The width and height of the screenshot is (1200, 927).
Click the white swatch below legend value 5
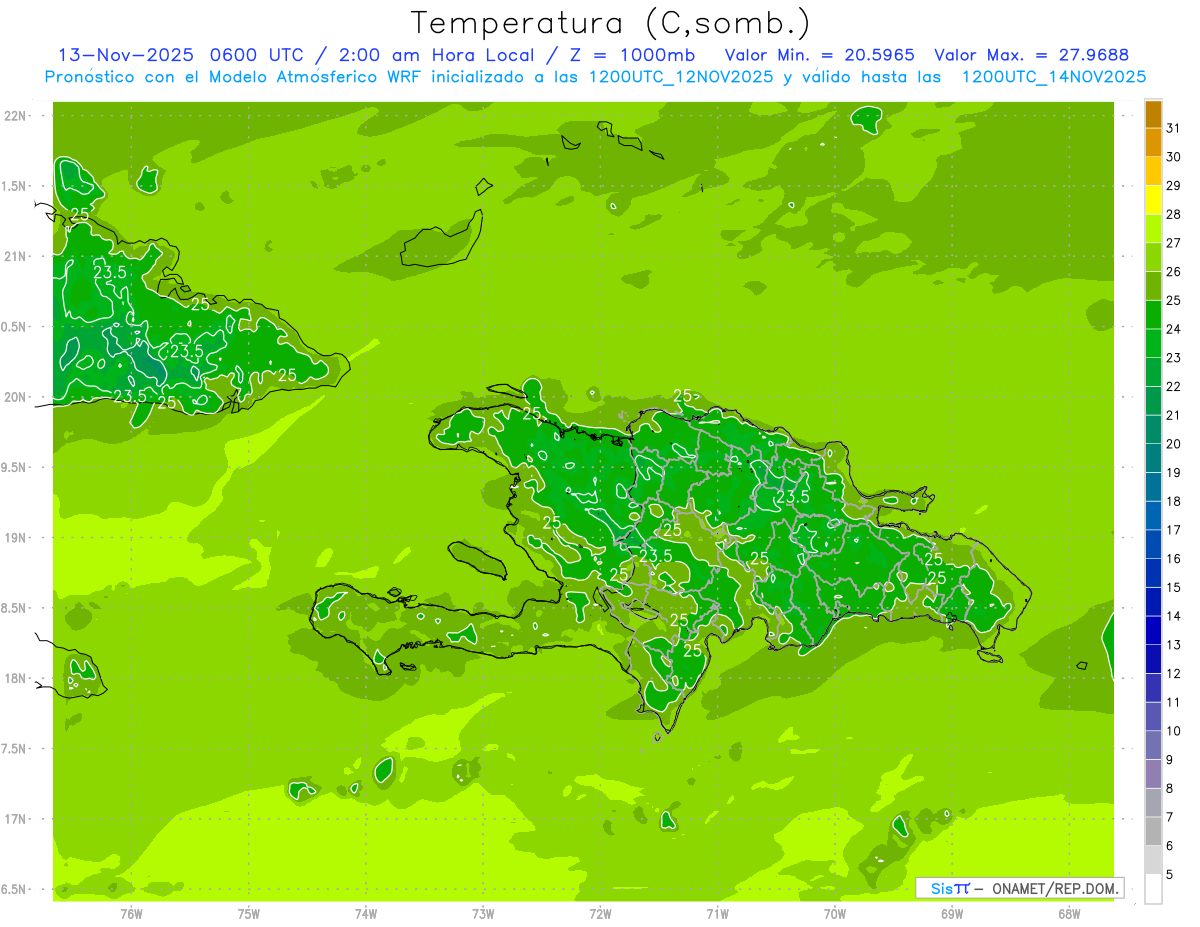[x=1153, y=889]
